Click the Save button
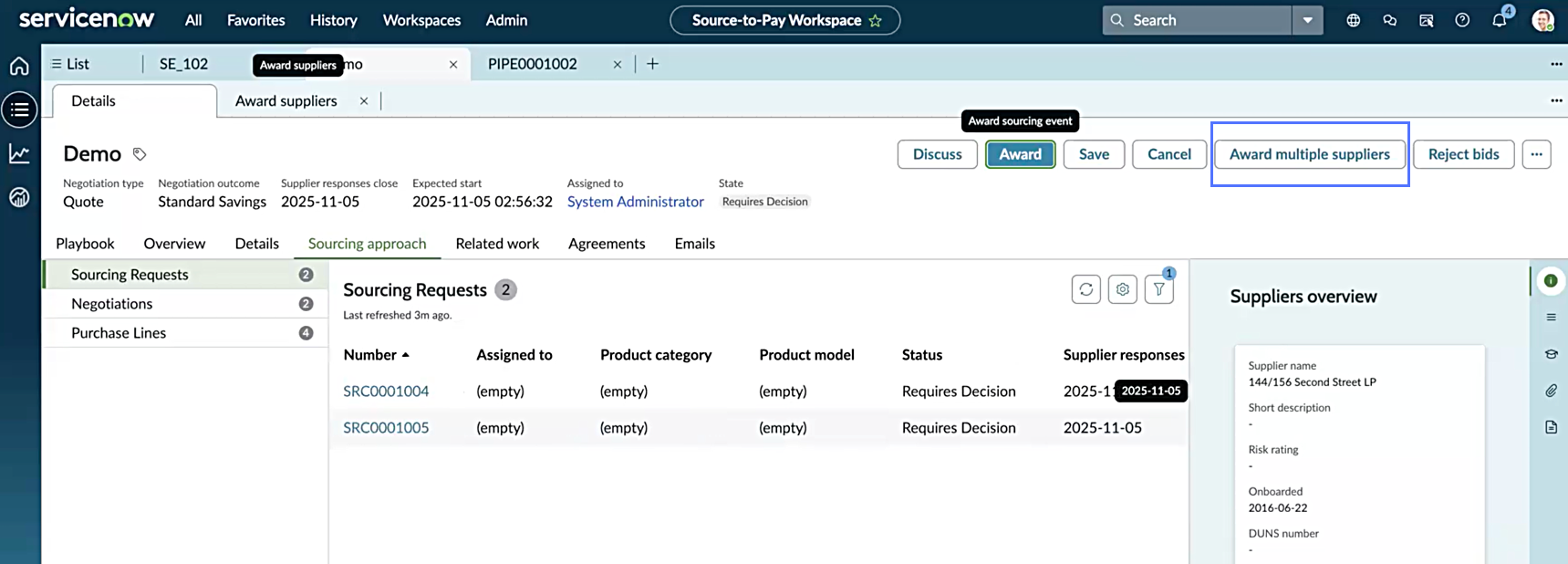This screenshot has height=564, width=1568. tap(1094, 154)
